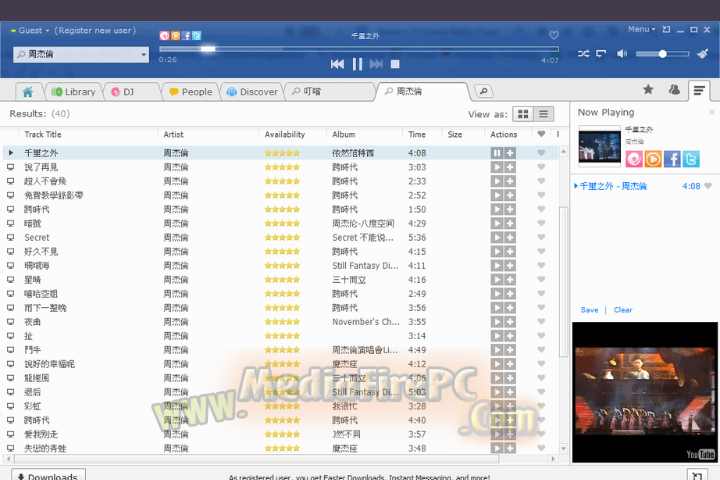
Task: Stop playback
Action: coord(395,64)
